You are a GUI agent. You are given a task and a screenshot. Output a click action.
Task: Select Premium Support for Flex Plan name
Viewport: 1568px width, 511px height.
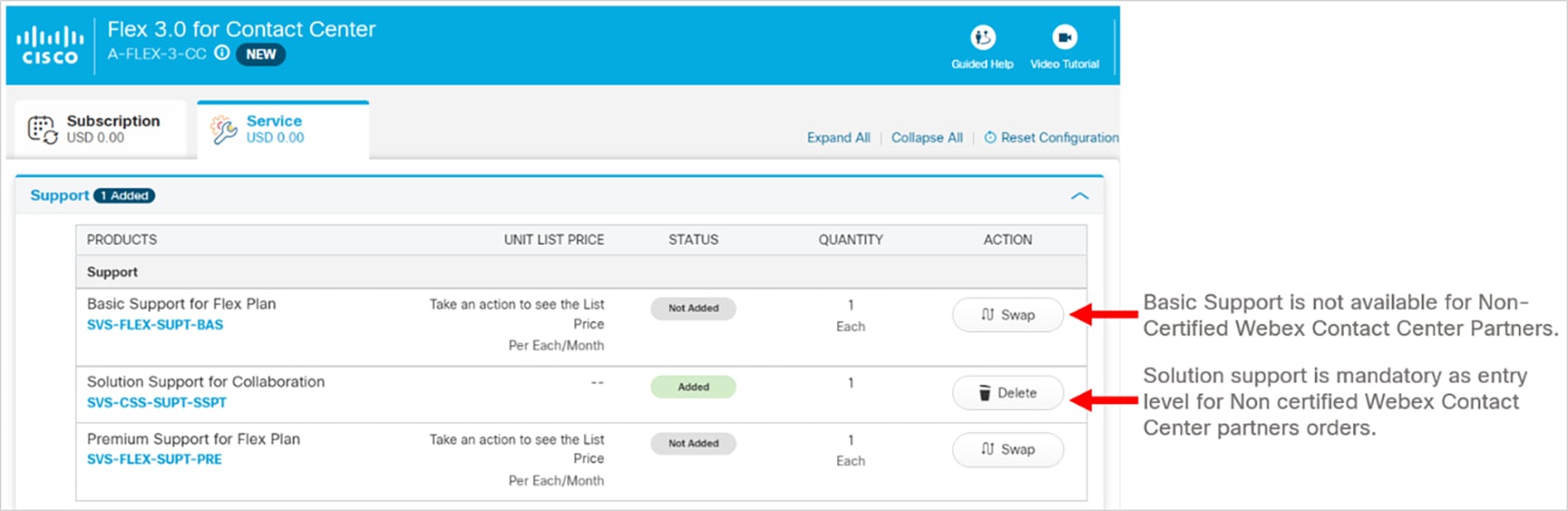(x=193, y=439)
